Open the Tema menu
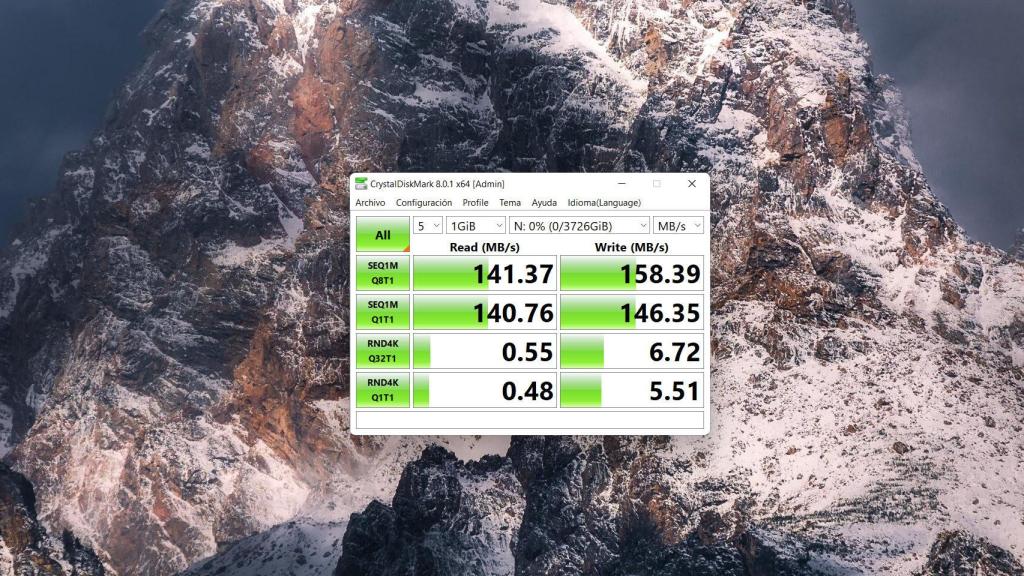This screenshot has width=1024, height=576. coord(510,203)
